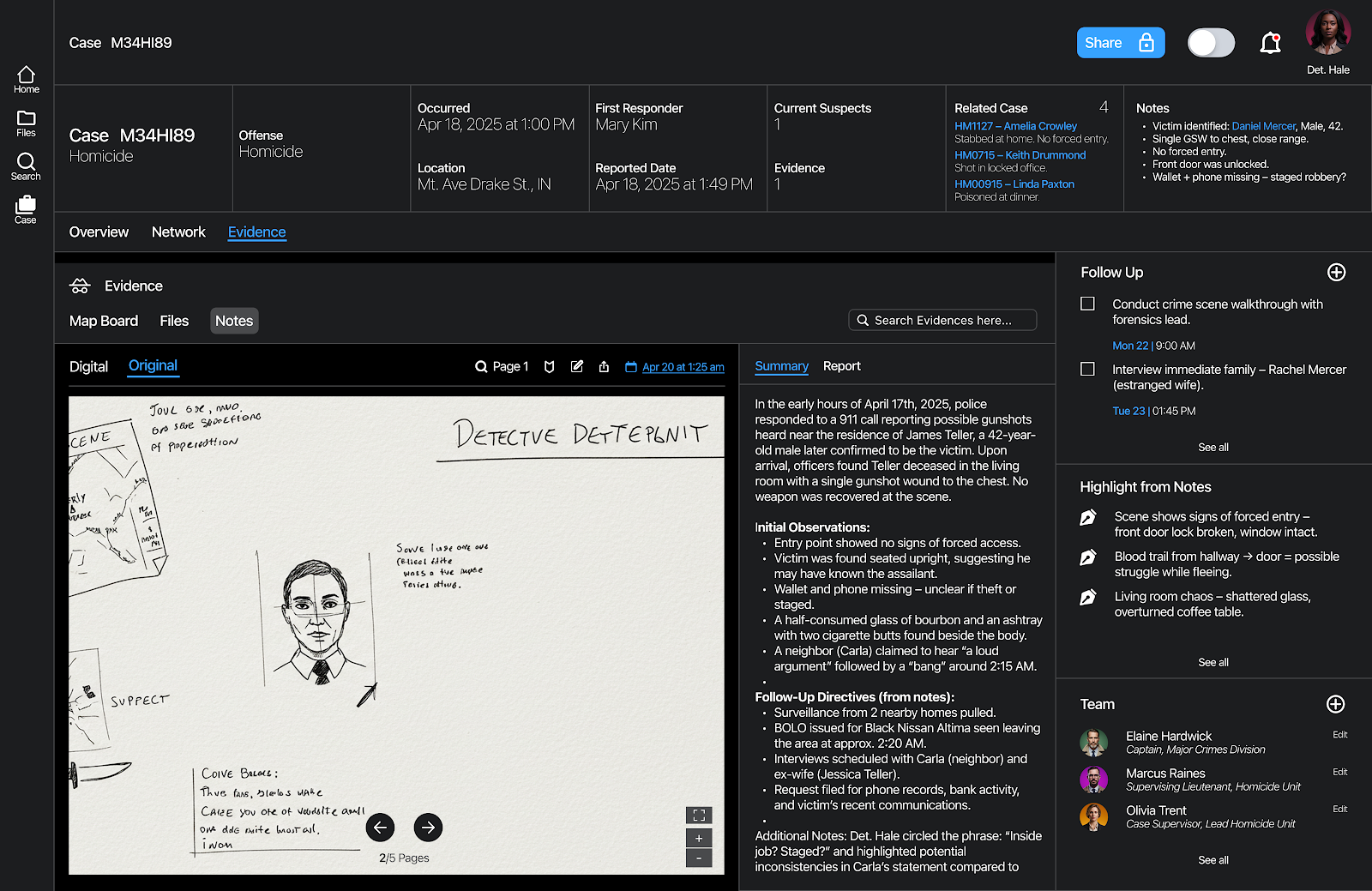The image size is (1372, 891).
Task: Check the crime scene walkthrough task
Action: point(1087,304)
